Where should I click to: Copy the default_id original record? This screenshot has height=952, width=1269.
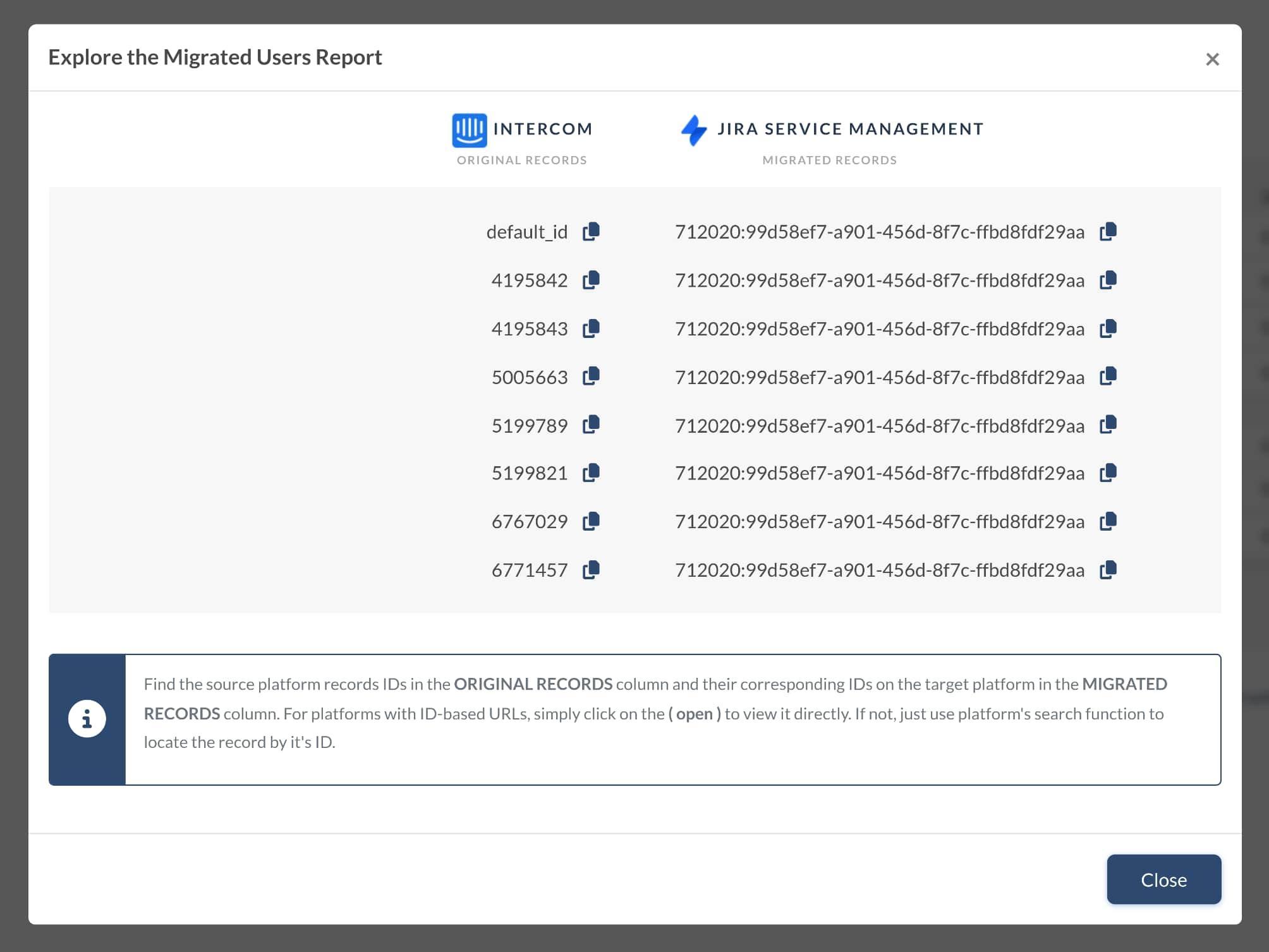(591, 232)
